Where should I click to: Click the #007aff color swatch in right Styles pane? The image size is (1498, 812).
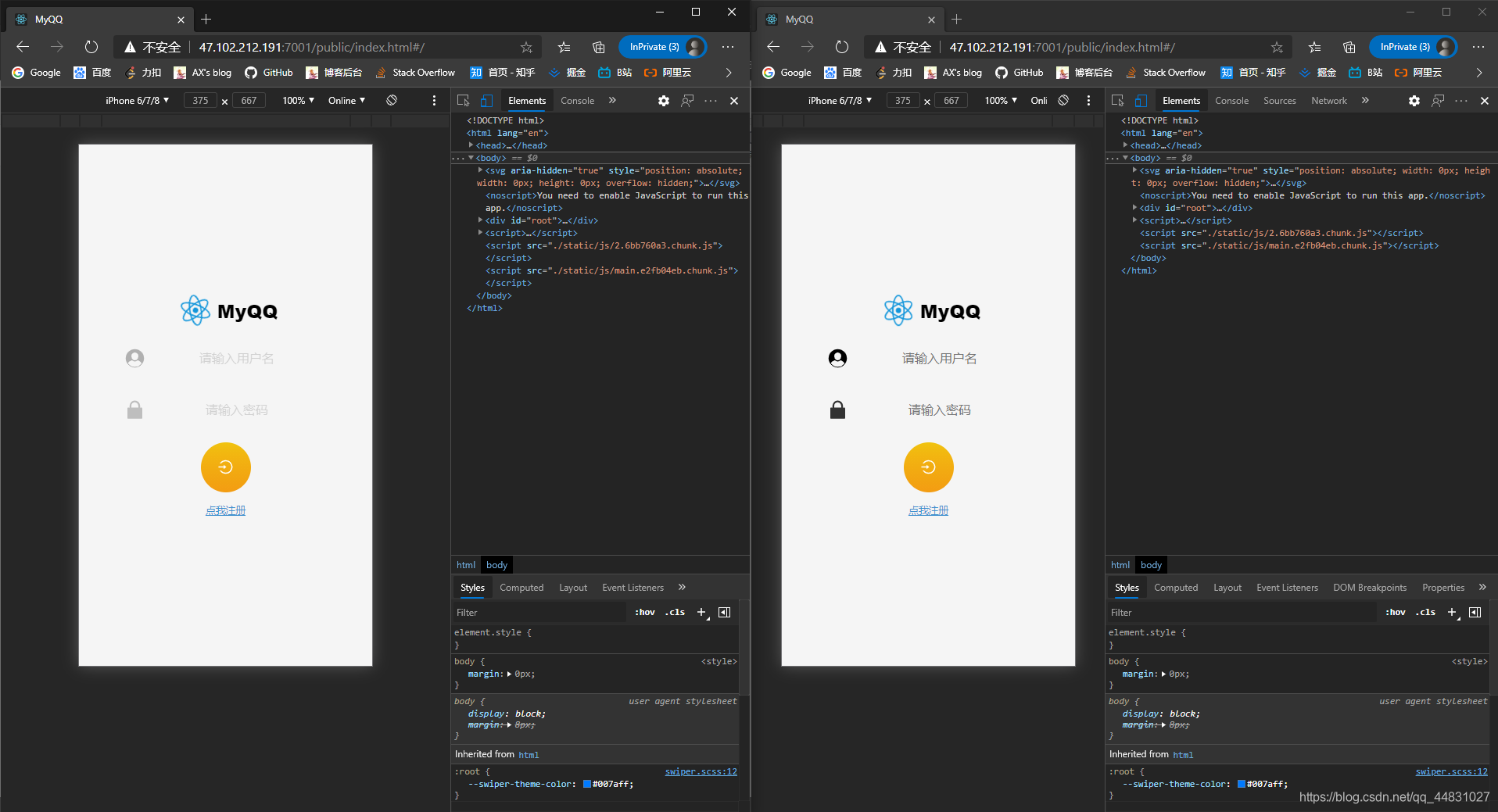point(1242,784)
